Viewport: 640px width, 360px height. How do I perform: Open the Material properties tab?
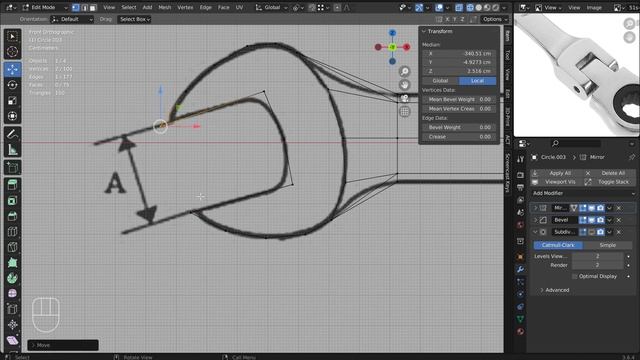pos(520,331)
